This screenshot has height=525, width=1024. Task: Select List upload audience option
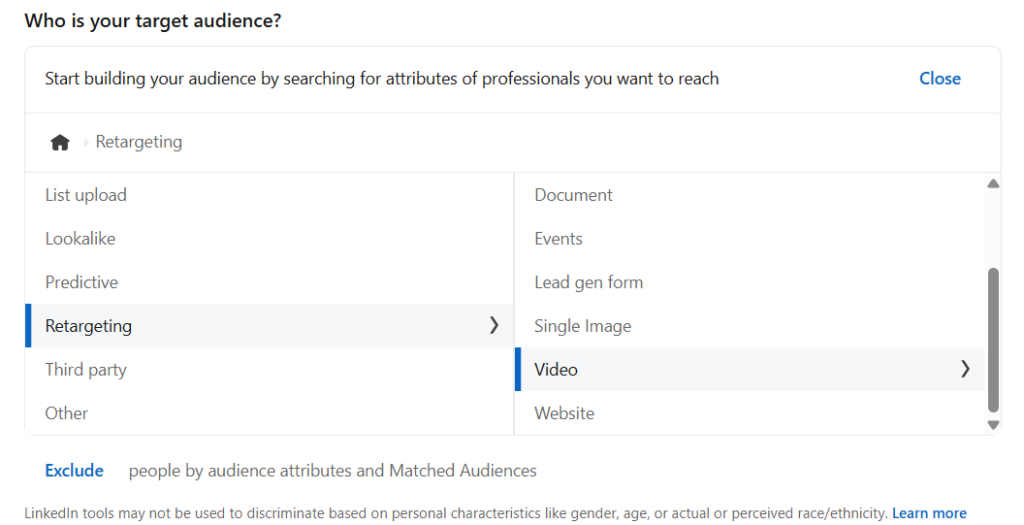(269, 195)
